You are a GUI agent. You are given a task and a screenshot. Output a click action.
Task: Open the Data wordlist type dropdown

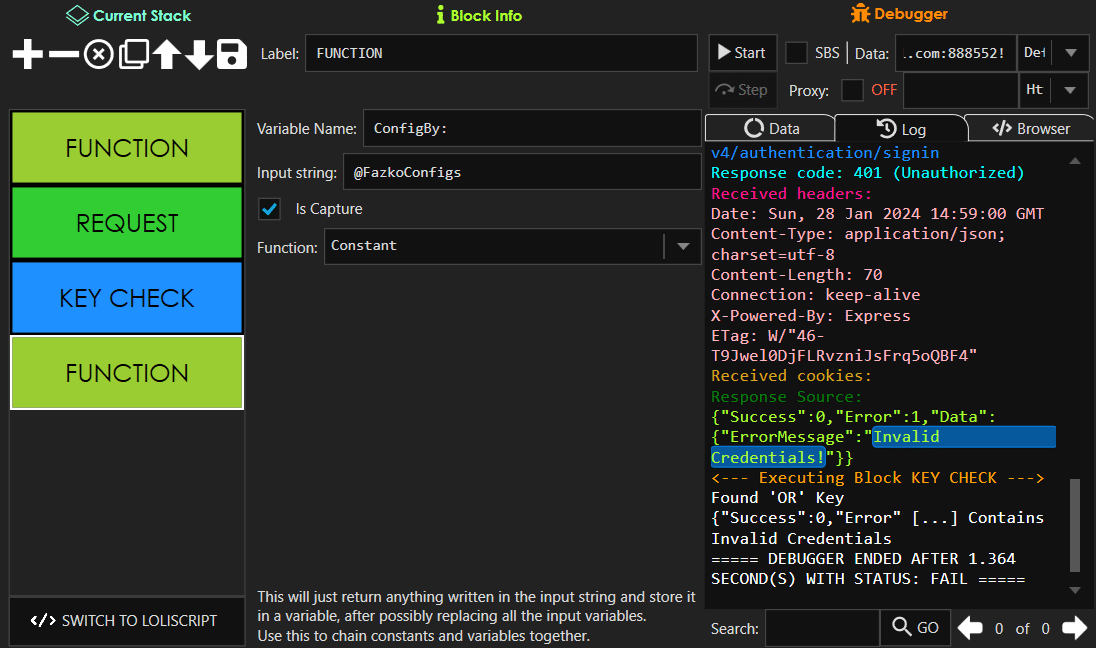(x=1073, y=53)
